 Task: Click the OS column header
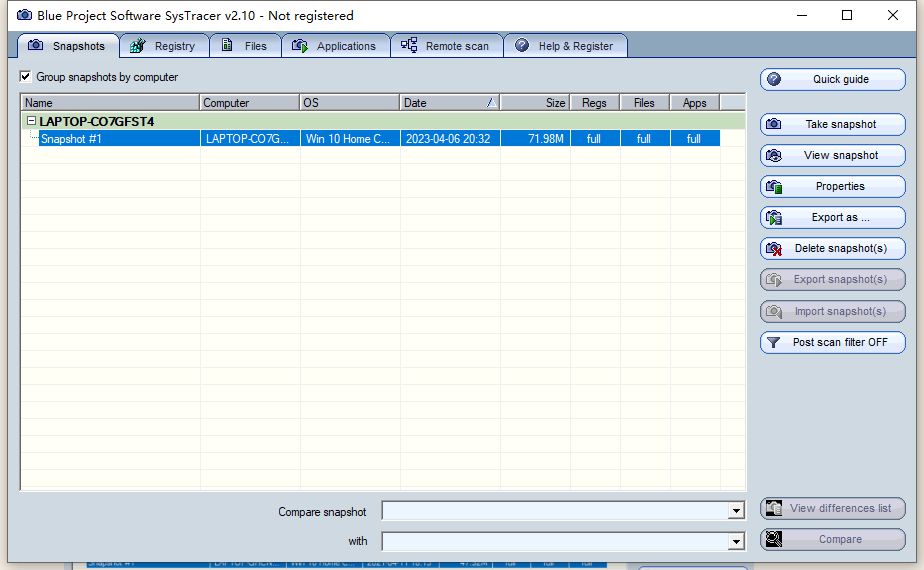point(349,103)
